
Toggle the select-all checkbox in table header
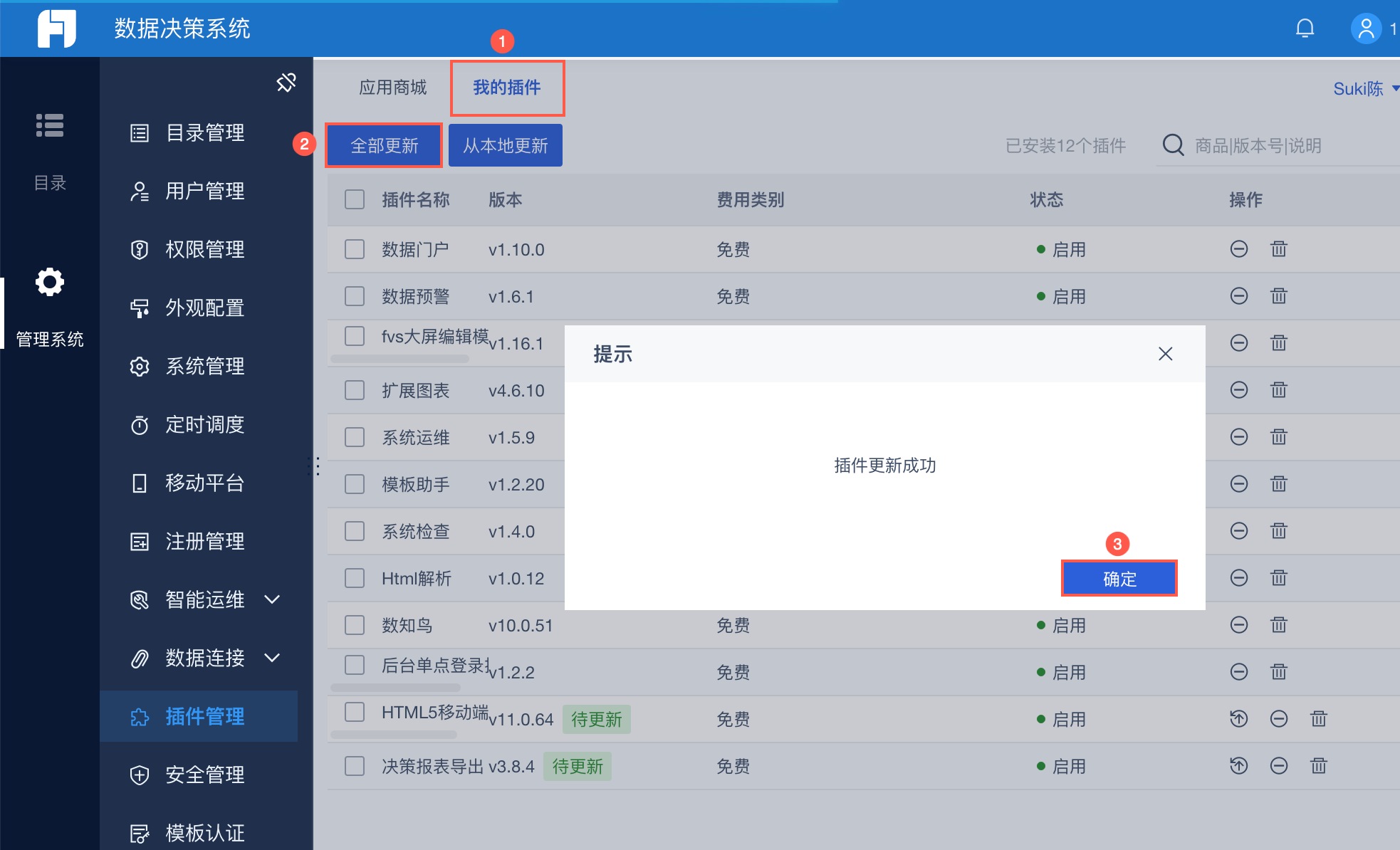pos(355,199)
